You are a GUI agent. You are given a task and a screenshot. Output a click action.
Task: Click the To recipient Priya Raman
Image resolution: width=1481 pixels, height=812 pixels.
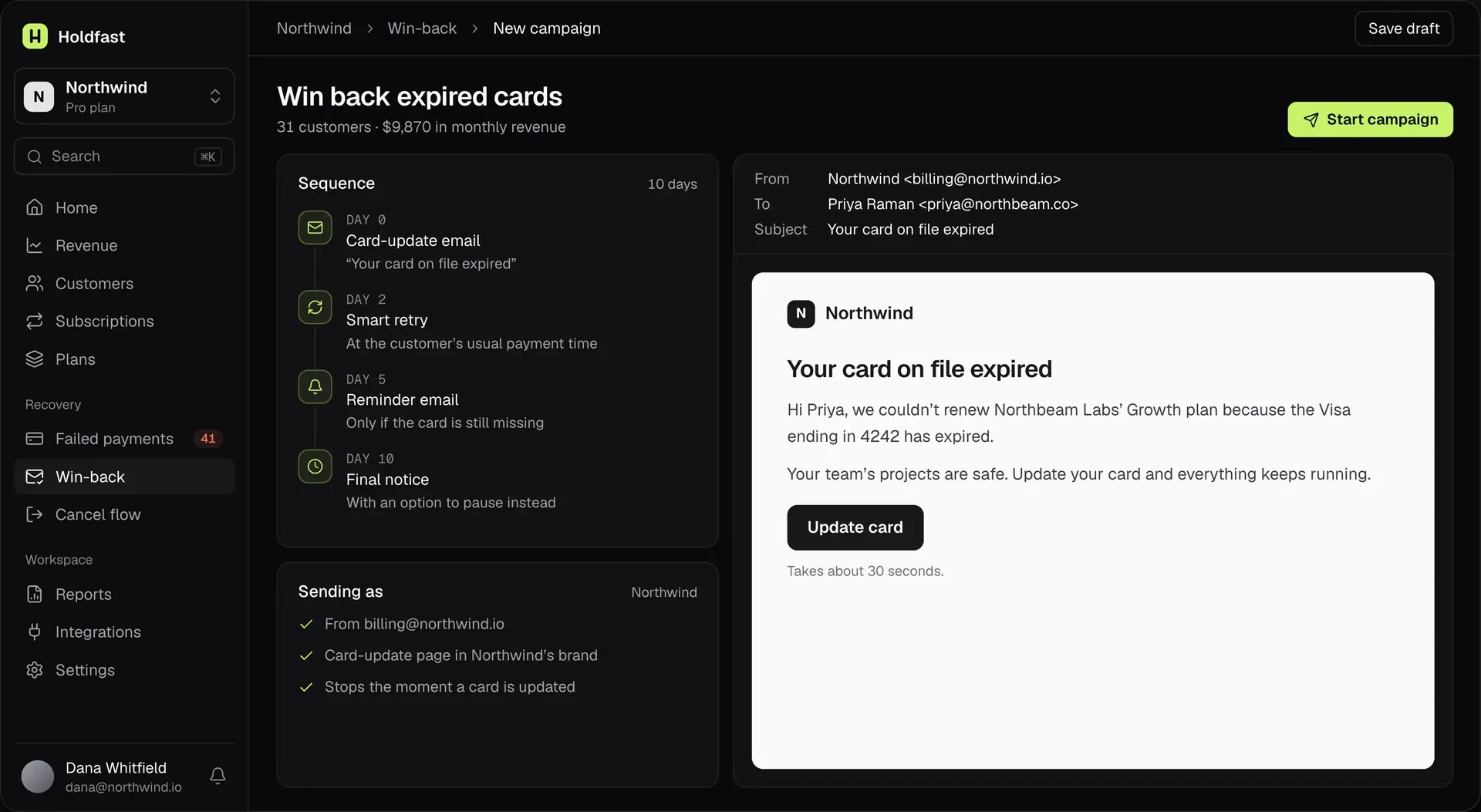(953, 204)
